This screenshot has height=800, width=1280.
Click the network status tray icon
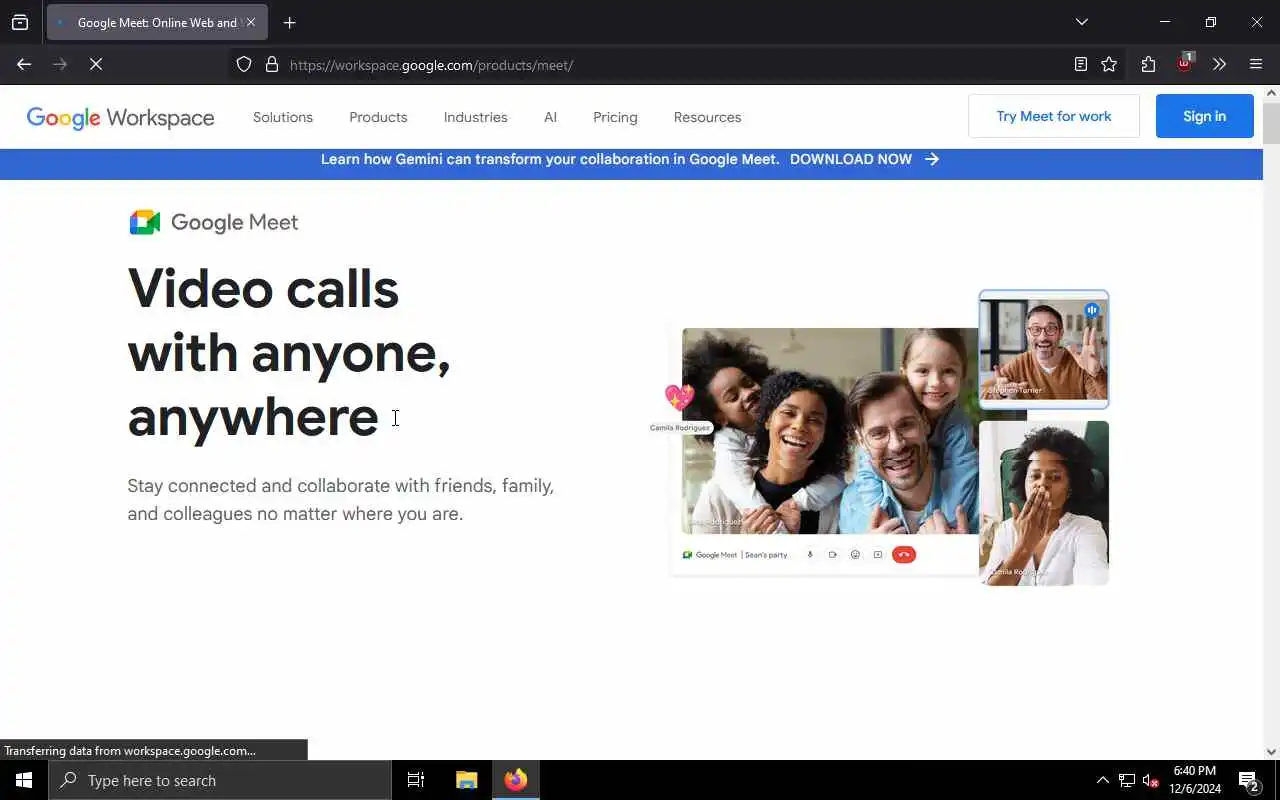1127,780
